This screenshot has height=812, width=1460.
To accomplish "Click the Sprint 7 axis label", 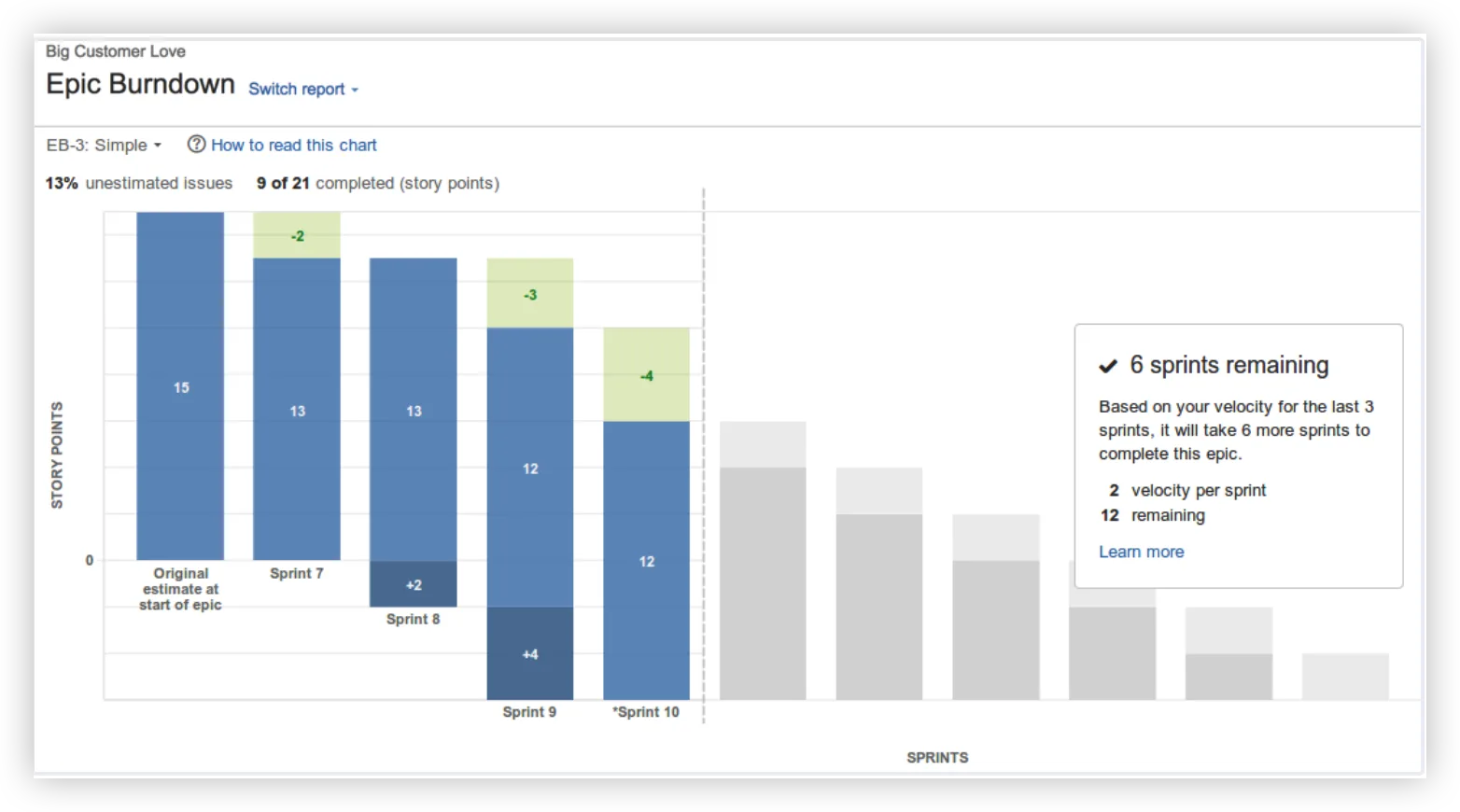I will (x=297, y=573).
